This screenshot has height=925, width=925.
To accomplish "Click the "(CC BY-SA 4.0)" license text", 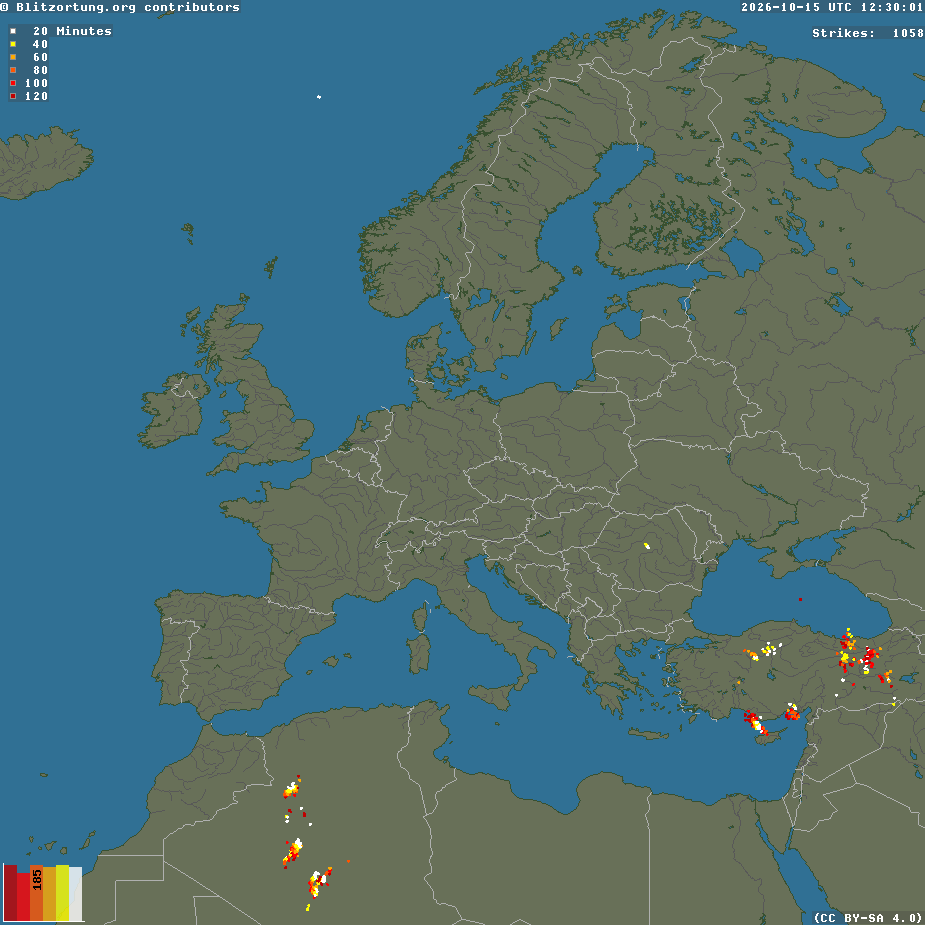I will click(869, 917).
